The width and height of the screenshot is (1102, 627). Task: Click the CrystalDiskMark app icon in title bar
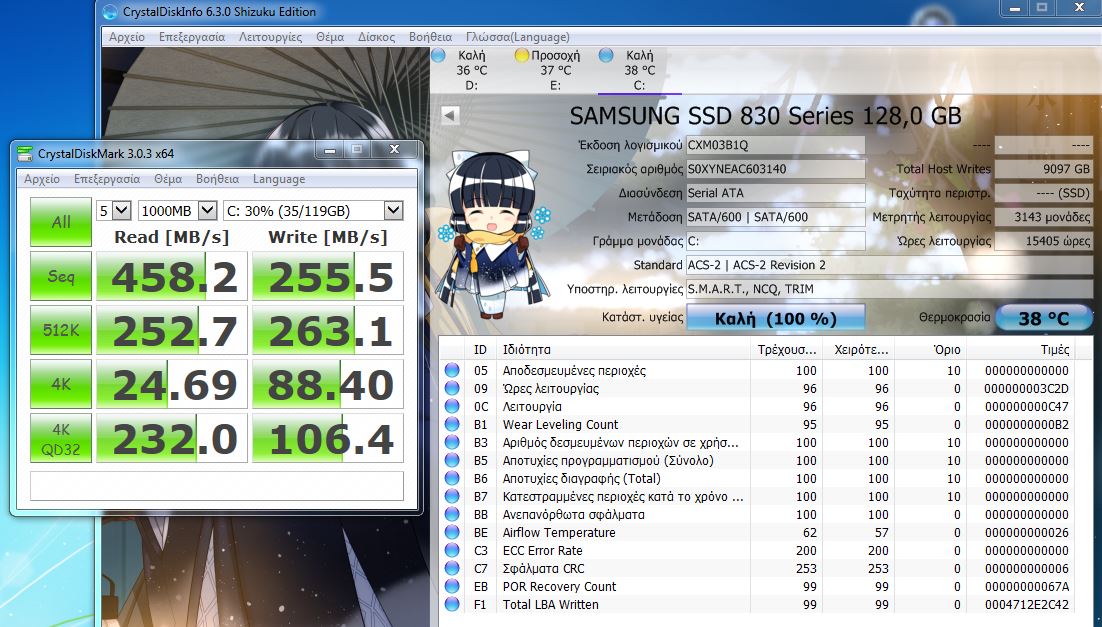25,153
